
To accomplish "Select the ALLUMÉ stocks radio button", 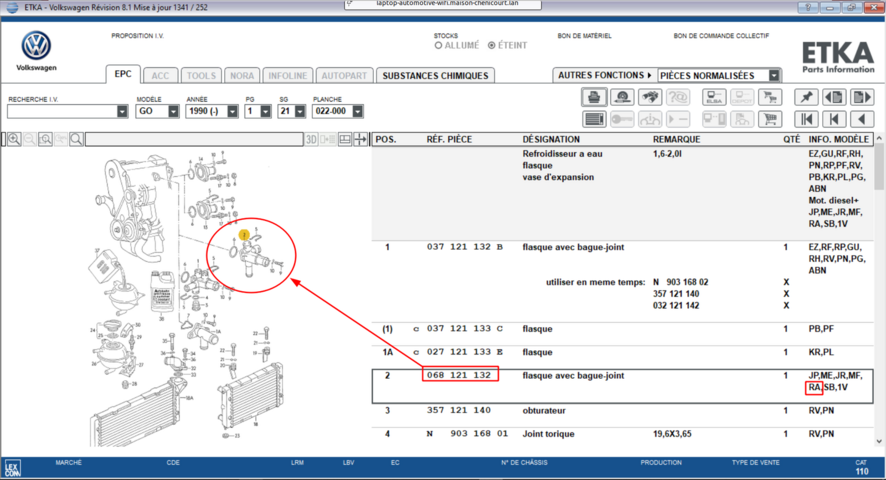I will 438,45.
